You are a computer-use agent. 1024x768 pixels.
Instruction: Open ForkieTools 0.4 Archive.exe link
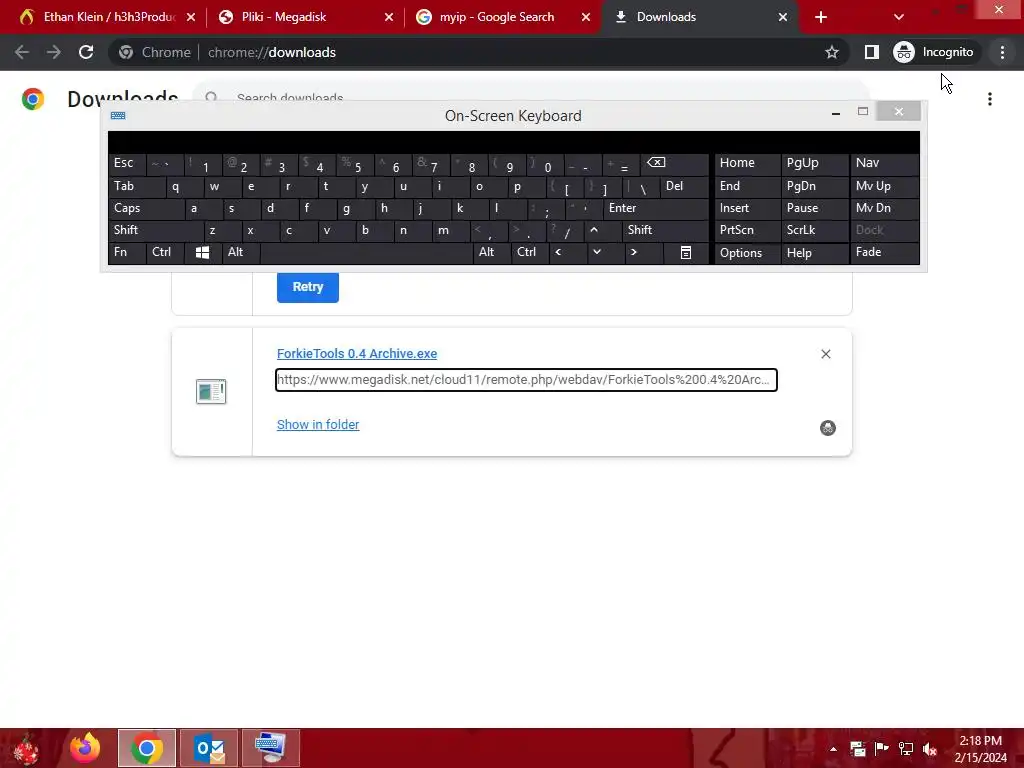pyautogui.click(x=357, y=353)
